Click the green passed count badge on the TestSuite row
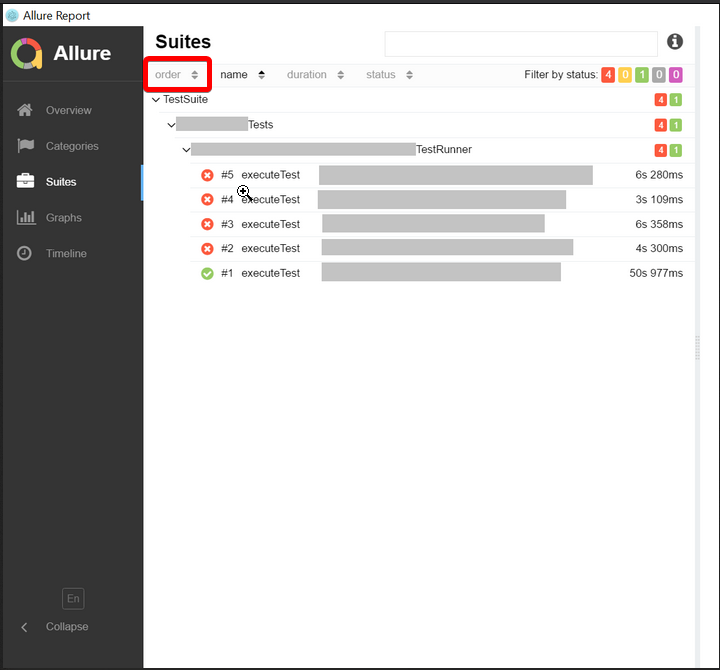 tap(675, 100)
